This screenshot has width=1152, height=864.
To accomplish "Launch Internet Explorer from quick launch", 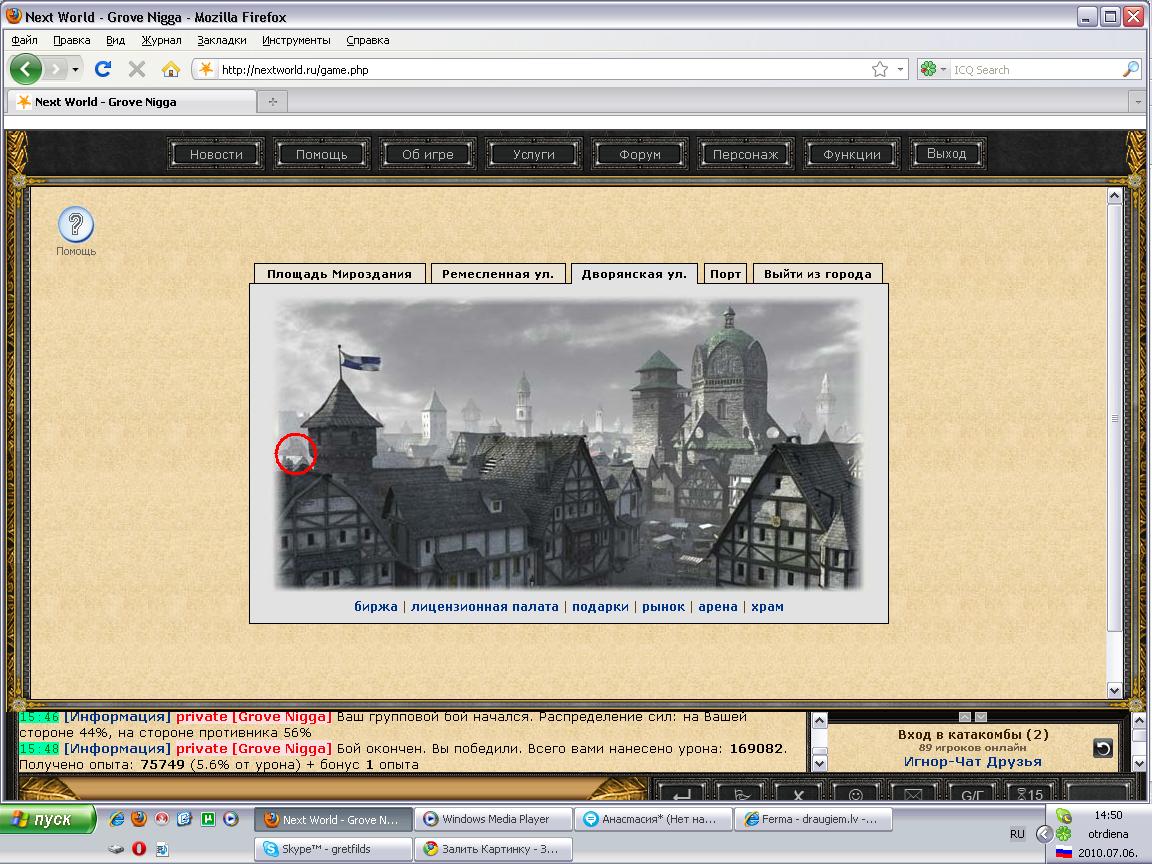I will pos(116,818).
